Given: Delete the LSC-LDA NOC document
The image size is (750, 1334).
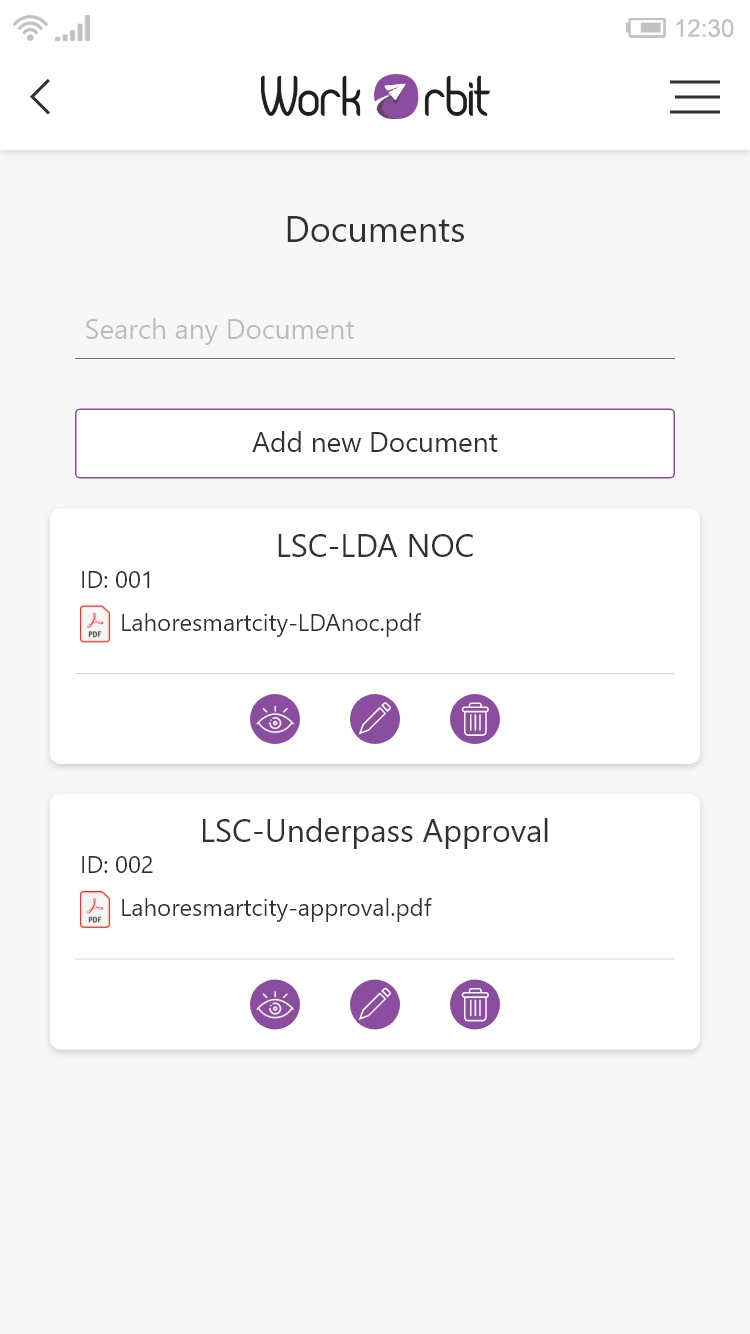Looking at the screenshot, I should 475,719.
